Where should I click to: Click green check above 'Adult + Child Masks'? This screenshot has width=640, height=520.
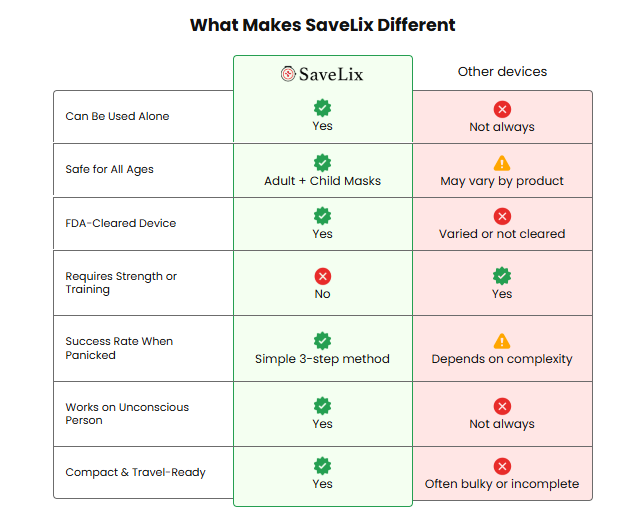(322, 162)
